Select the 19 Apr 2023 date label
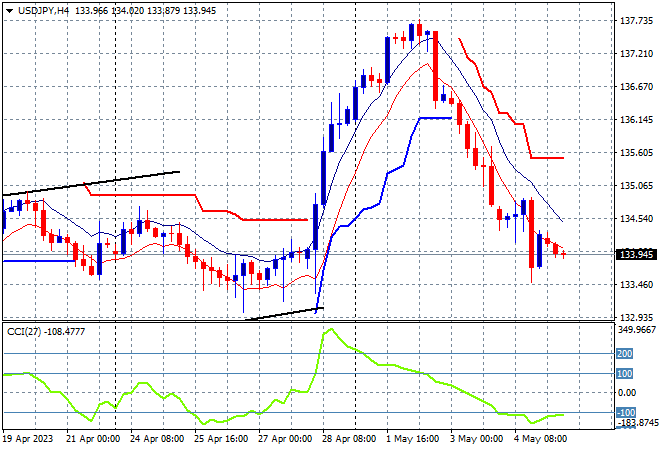The width and height of the screenshot is (660, 450). tap(28, 439)
